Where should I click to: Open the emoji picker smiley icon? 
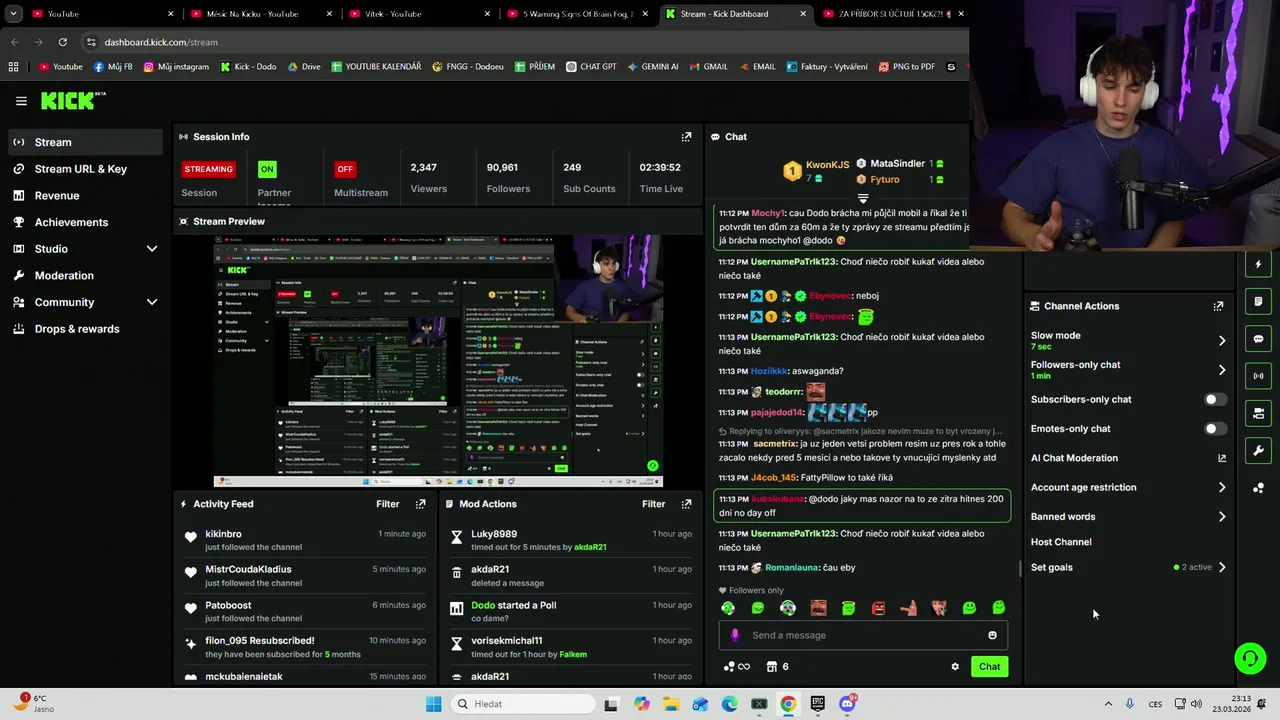(992, 635)
